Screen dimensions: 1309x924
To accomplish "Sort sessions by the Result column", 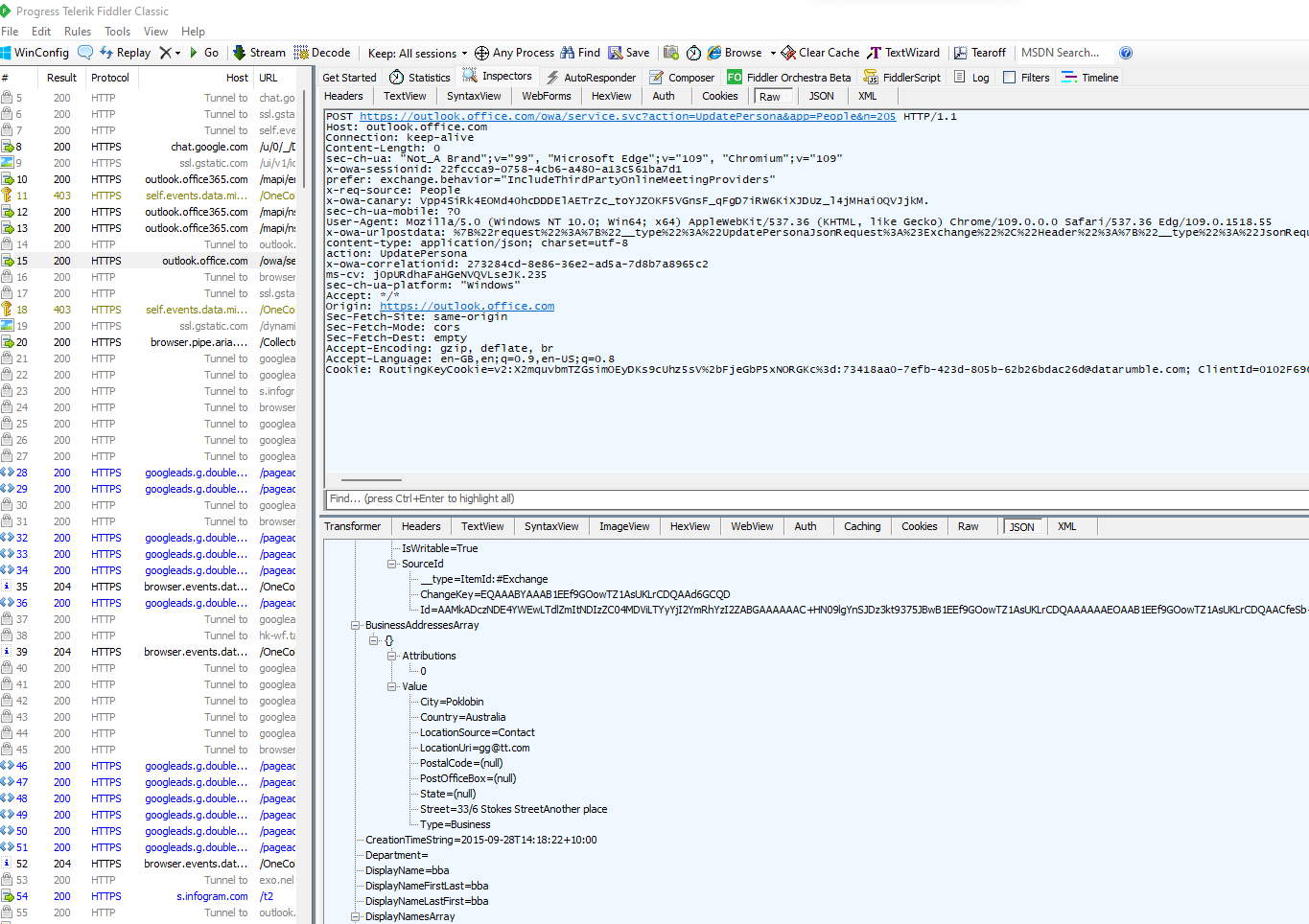I will tap(61, 78).
